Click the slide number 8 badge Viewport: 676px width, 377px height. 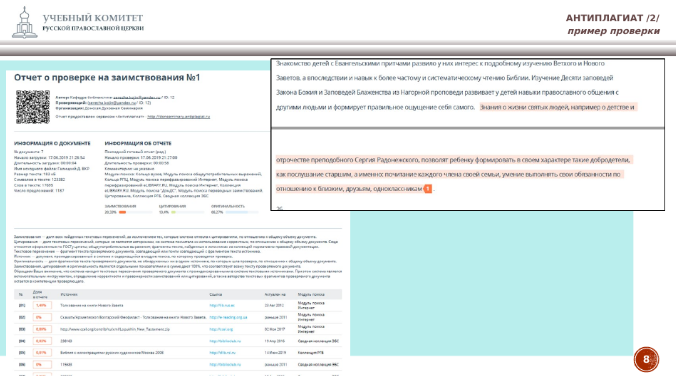pos(646,359)
